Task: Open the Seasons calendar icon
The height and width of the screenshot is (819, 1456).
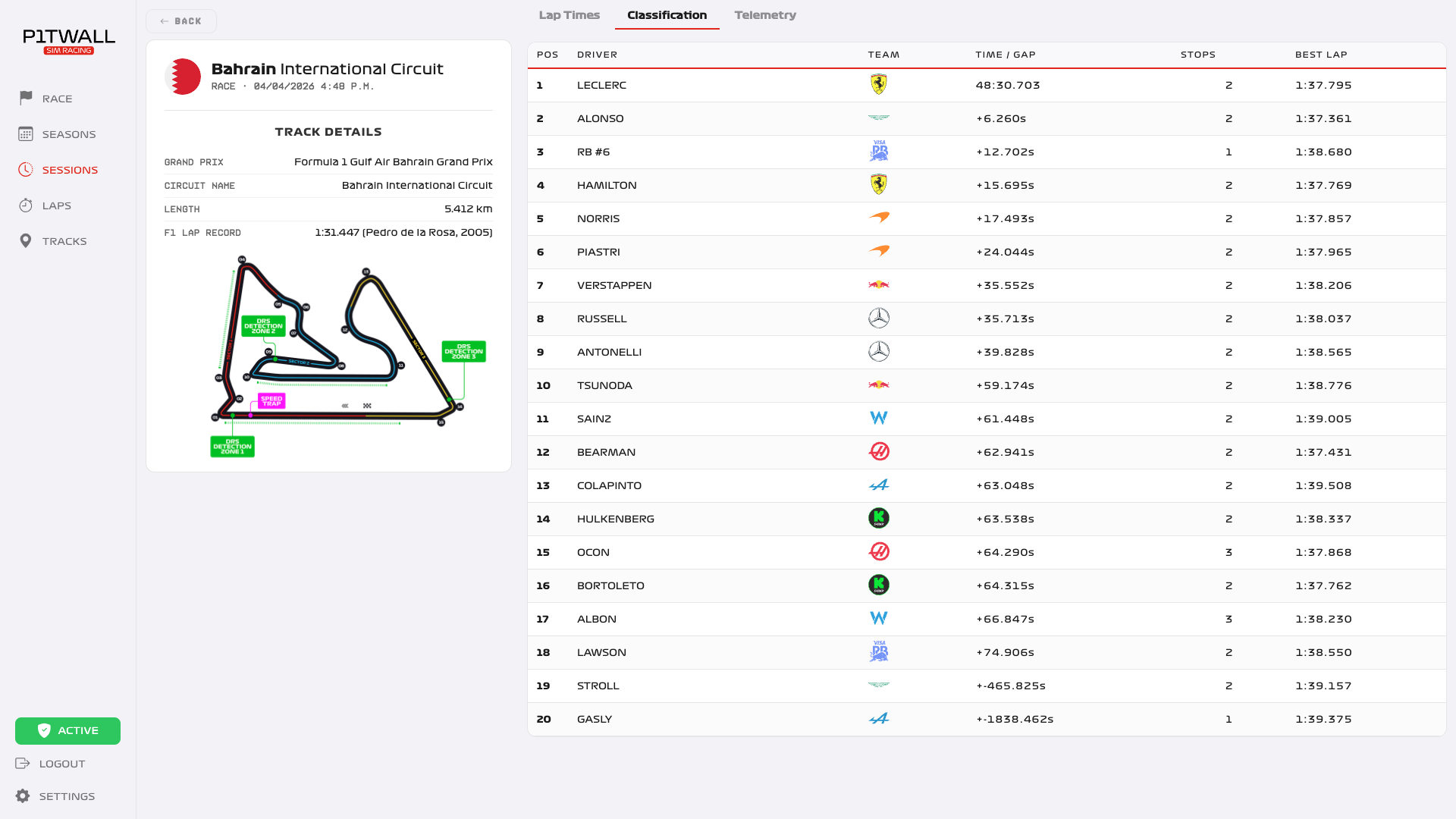Action: click(x=26, y=134)
